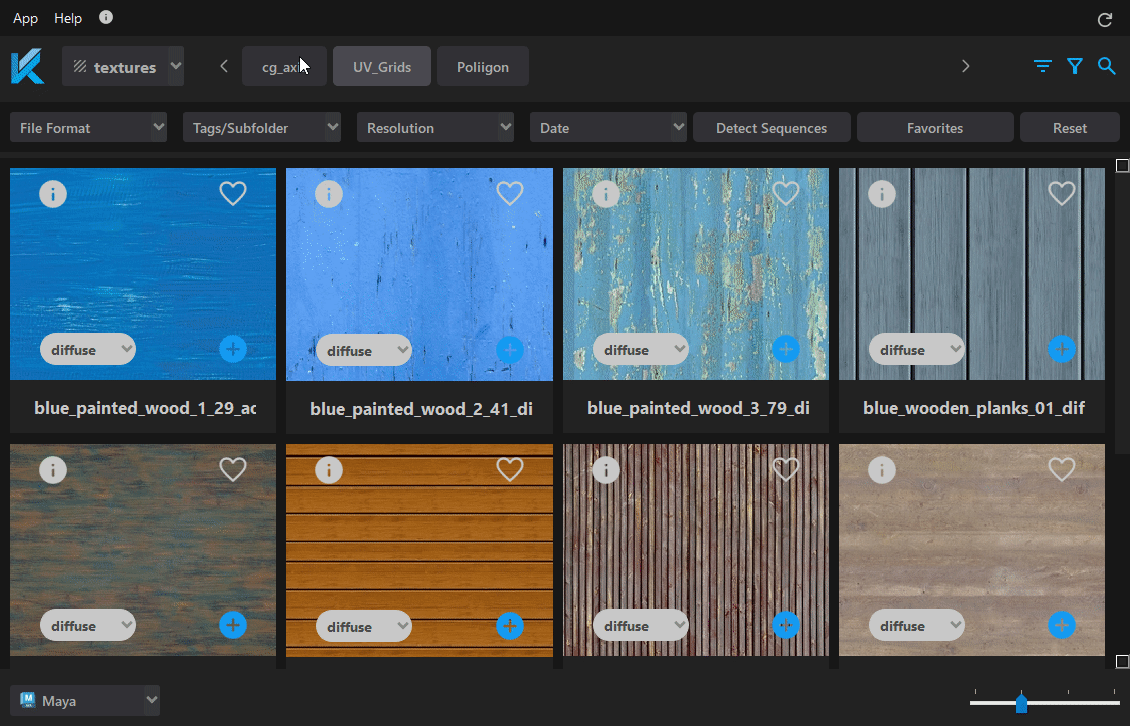Click the blue K application logo
Image resolution: width=1130 pixels, height=726 pixels.
pyautogui.click(x=27, y=66)
